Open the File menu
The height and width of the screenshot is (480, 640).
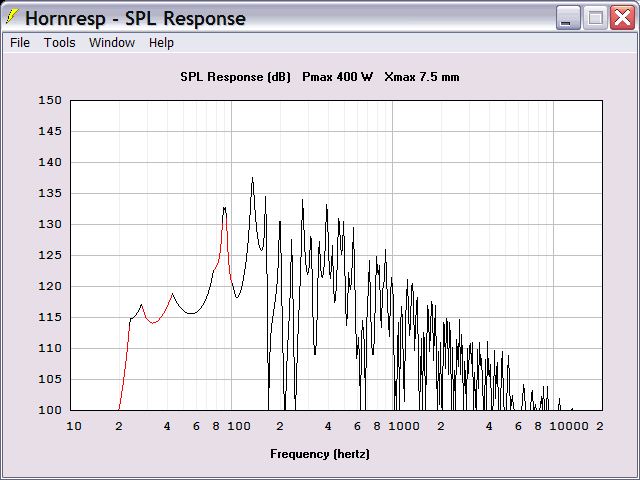click(20, 42)
